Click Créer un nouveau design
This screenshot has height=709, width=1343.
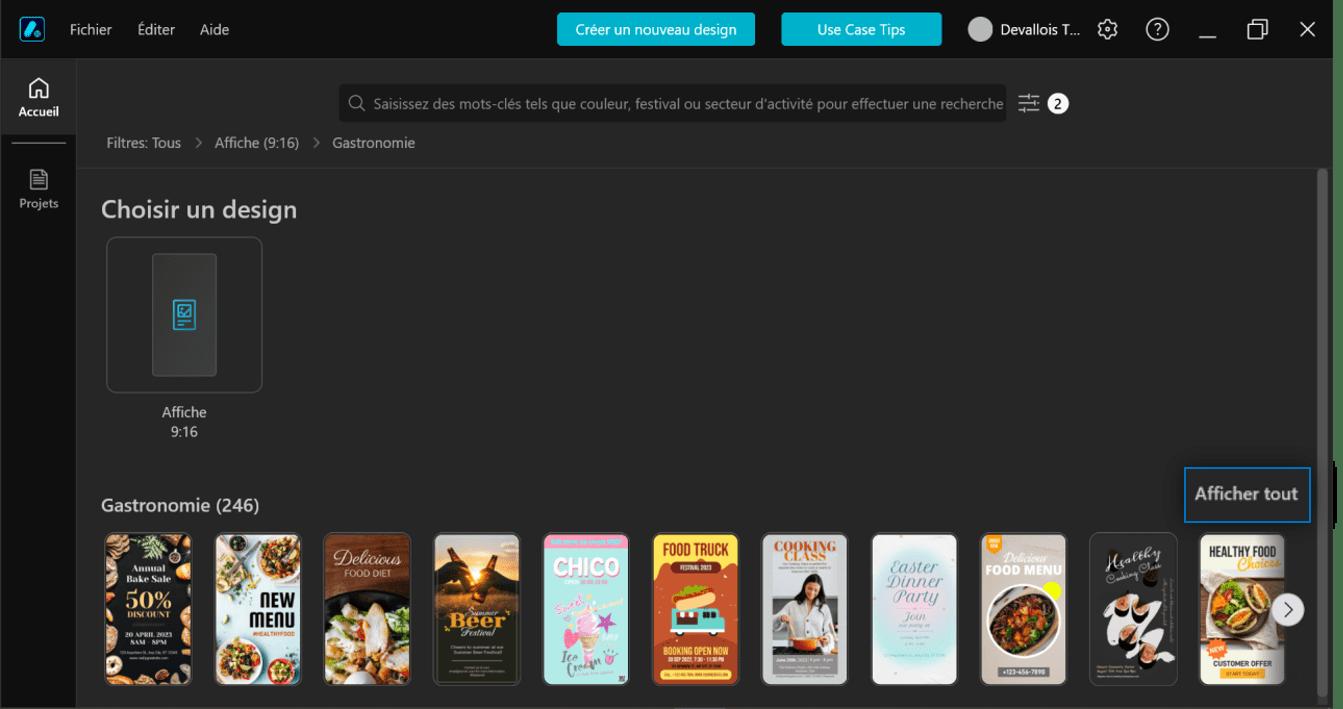coord(656,29)
